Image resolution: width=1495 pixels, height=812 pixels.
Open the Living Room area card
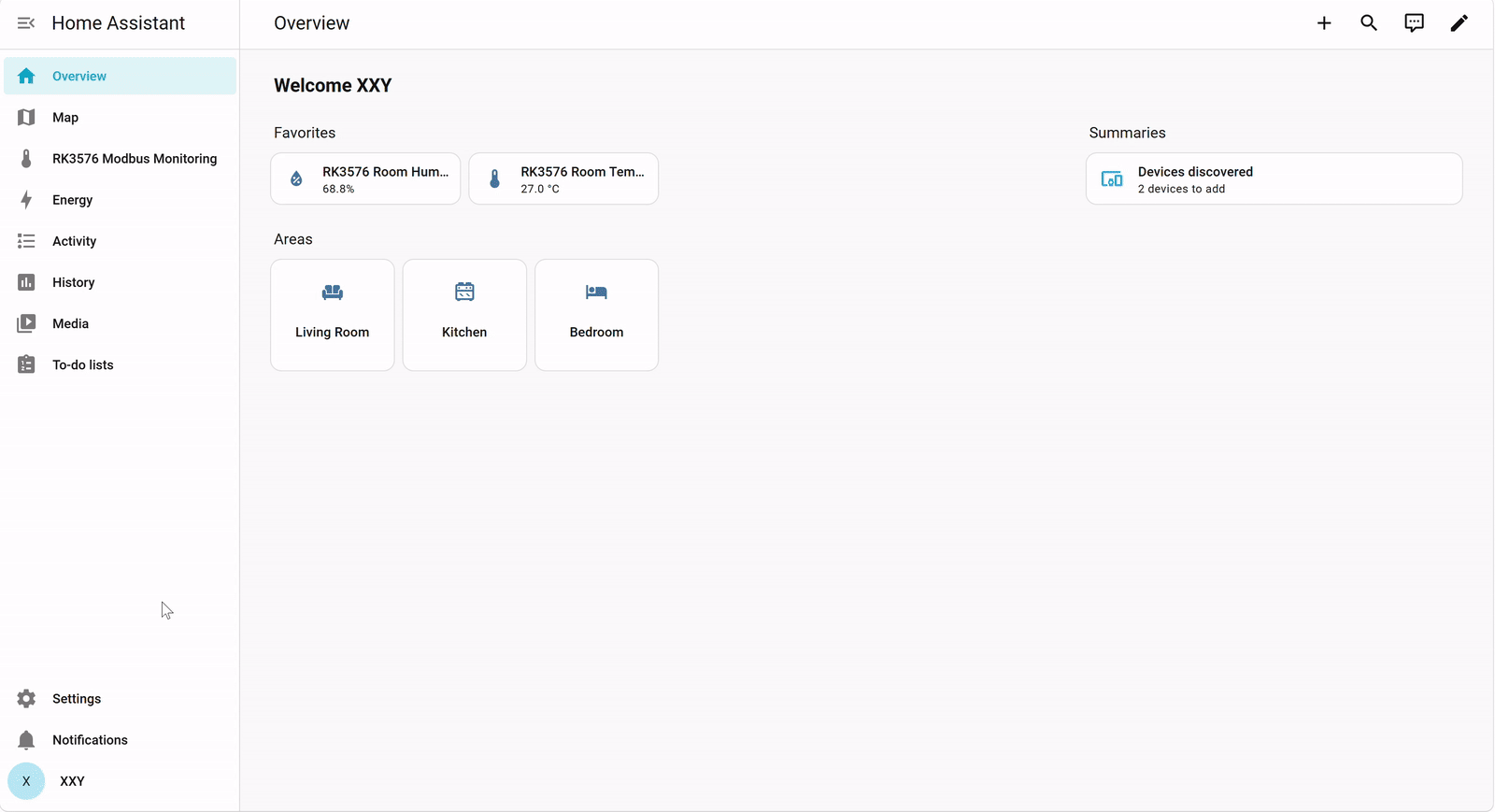(x=333, y=315)
